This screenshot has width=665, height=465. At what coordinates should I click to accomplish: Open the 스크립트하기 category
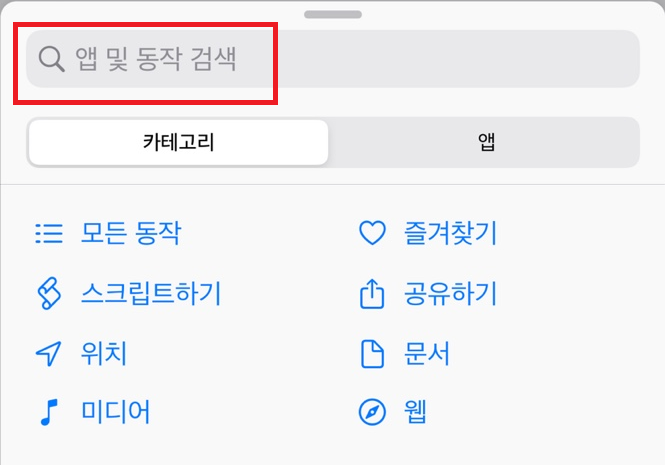(x=151, y=293)
